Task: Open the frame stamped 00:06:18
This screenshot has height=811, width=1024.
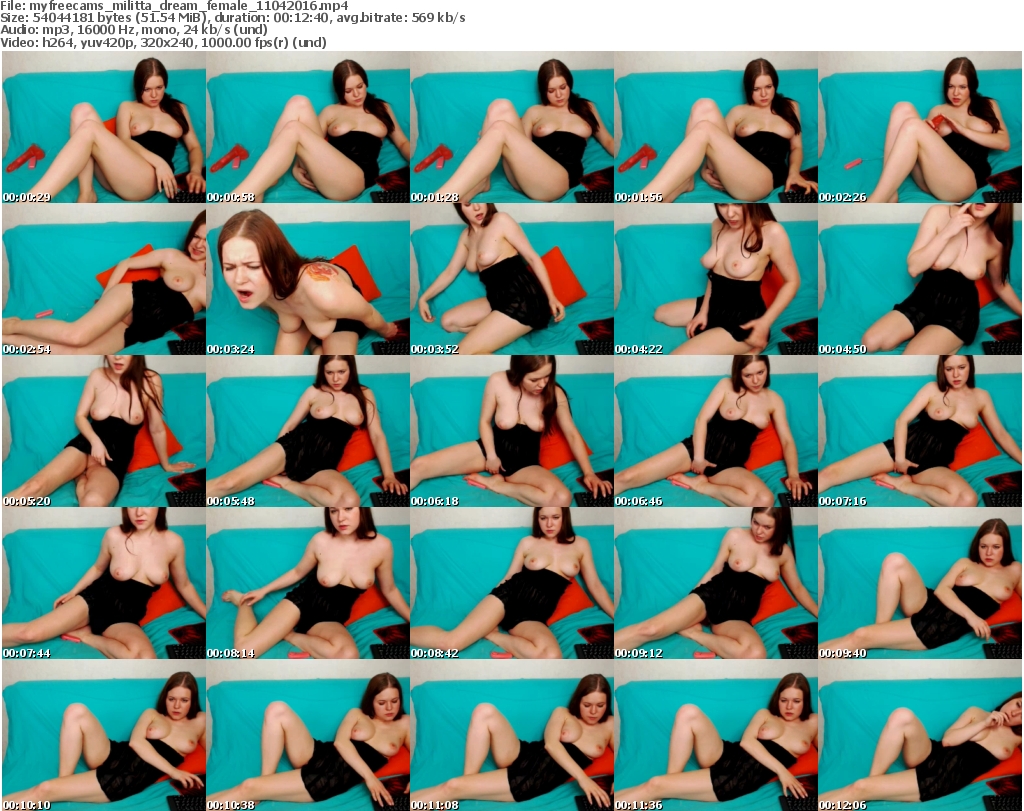Action: 512,431
